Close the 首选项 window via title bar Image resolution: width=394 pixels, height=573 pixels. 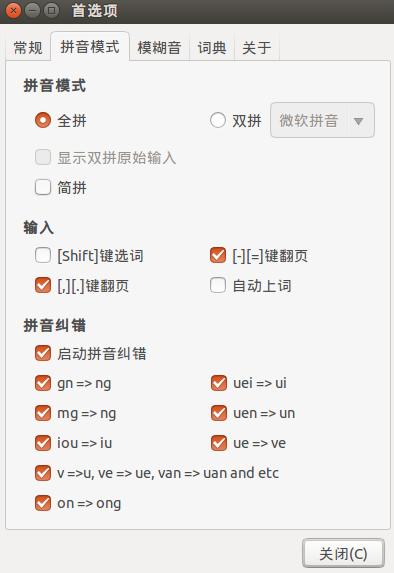tap(14, 11)
